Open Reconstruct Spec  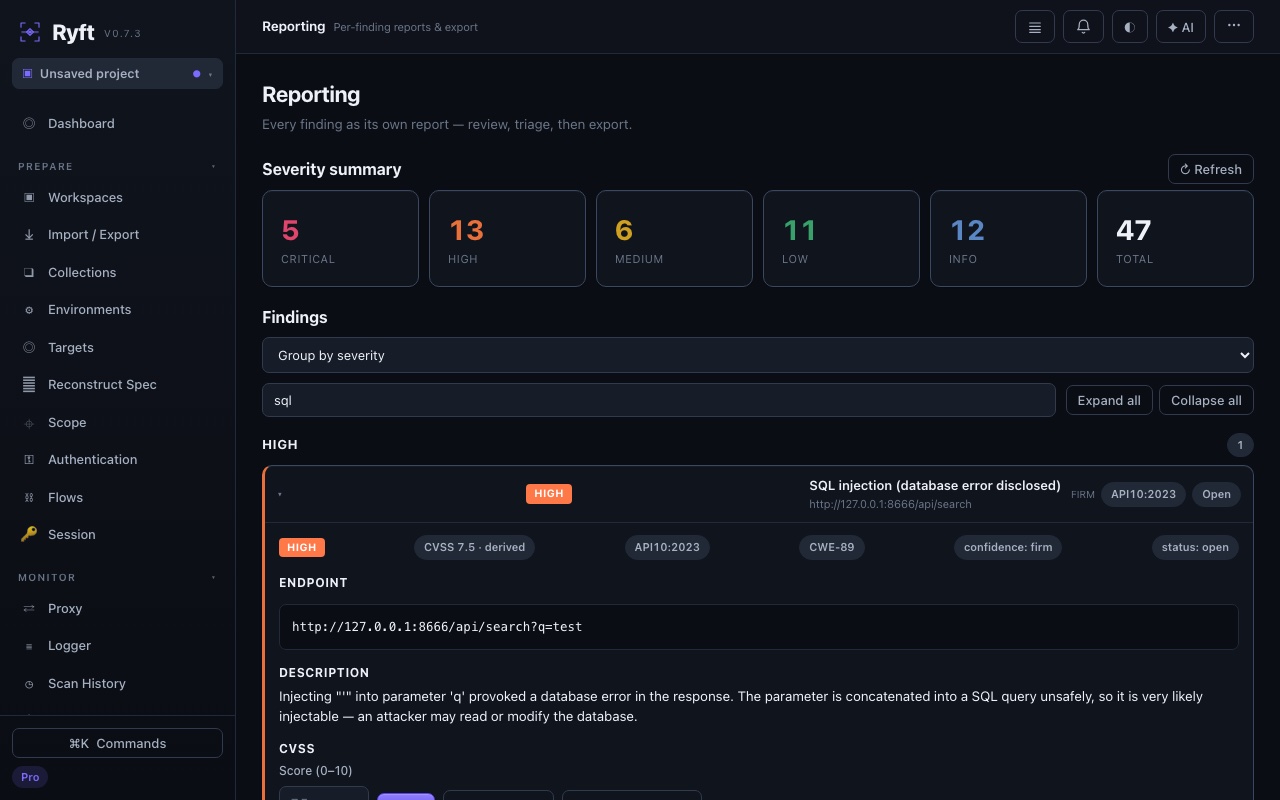point(117,384)
